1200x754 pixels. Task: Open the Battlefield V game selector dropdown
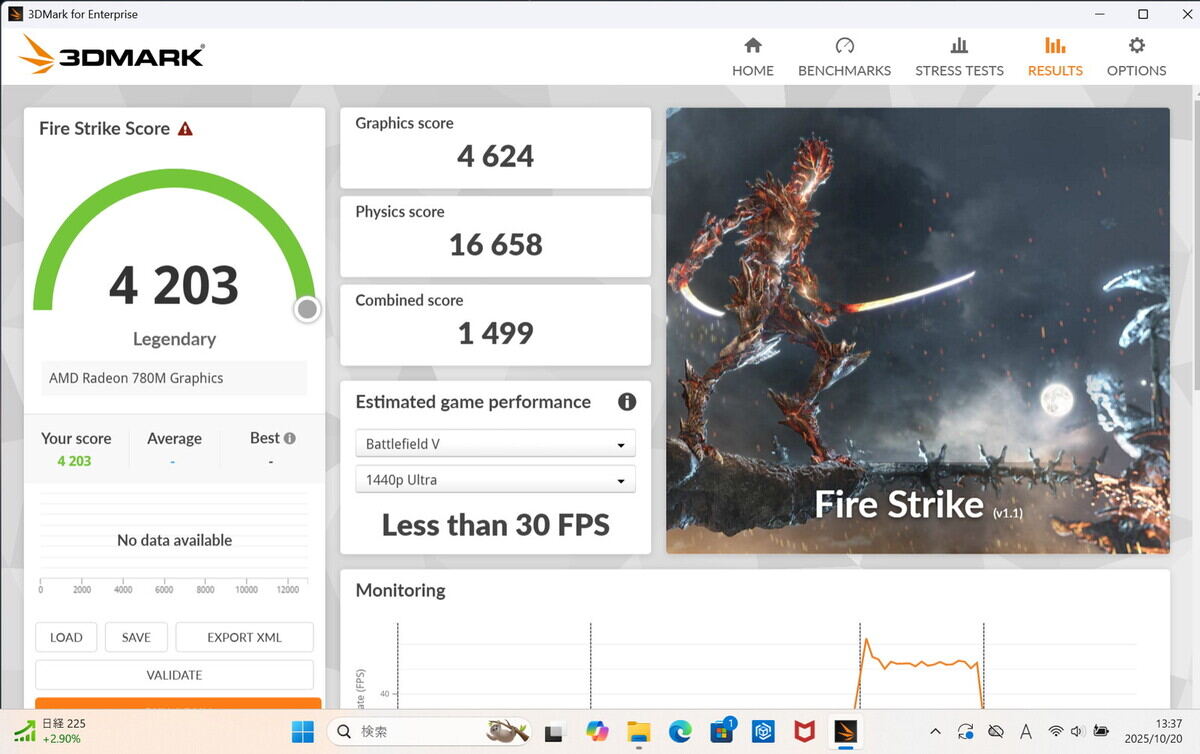[495, 442]
